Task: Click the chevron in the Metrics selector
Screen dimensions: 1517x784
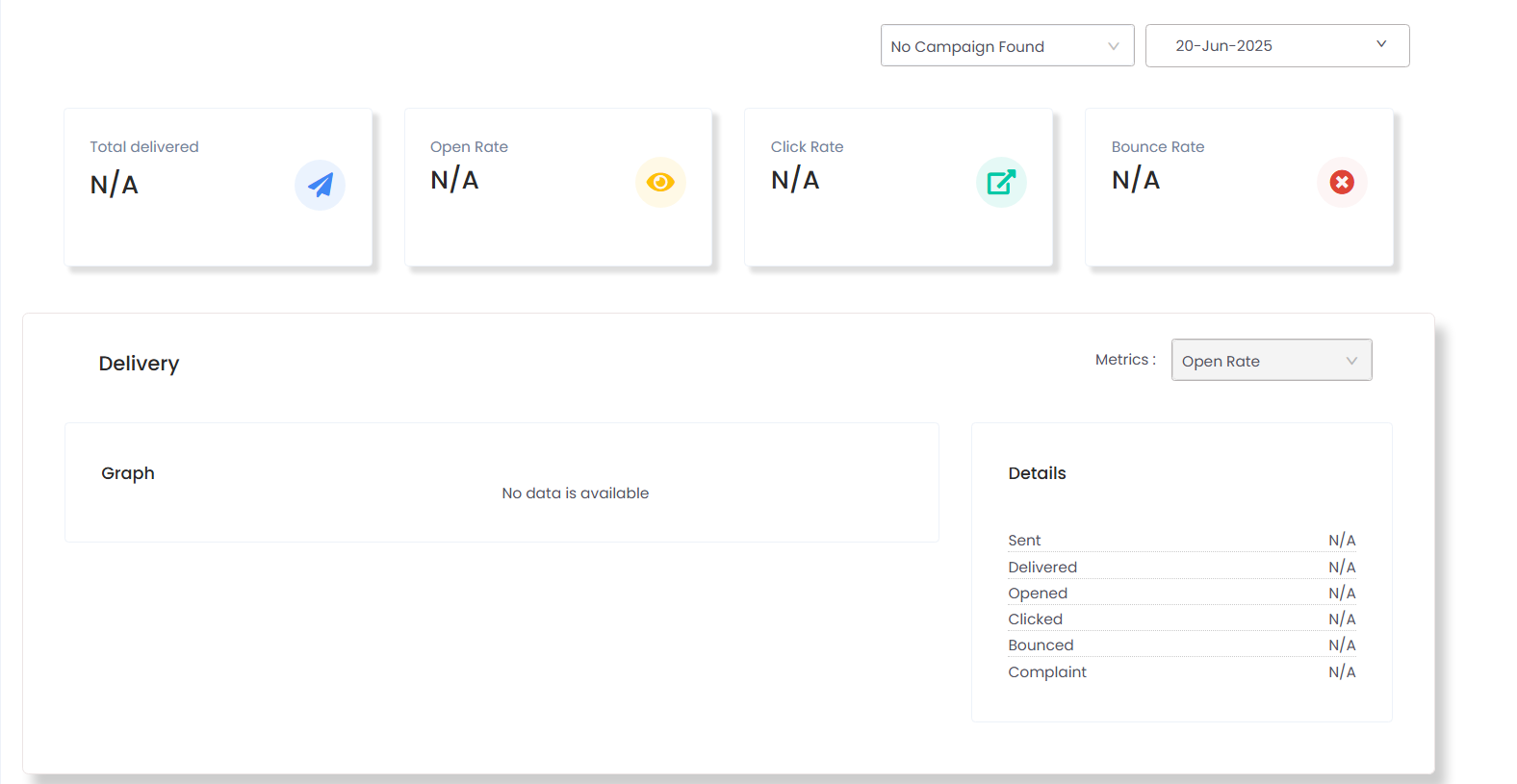Action: [1351, 361]
